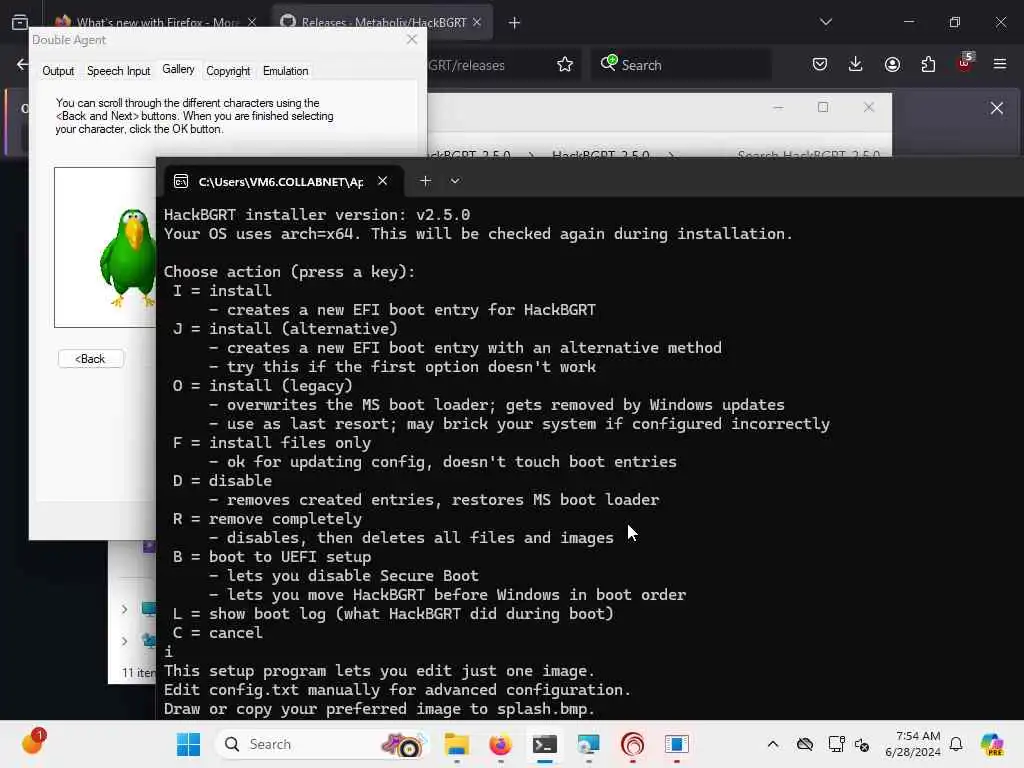This screenshot has width=1024, height=768.
Task: Open widgets icon with badge in taskbar
Action: click(33, 742)
